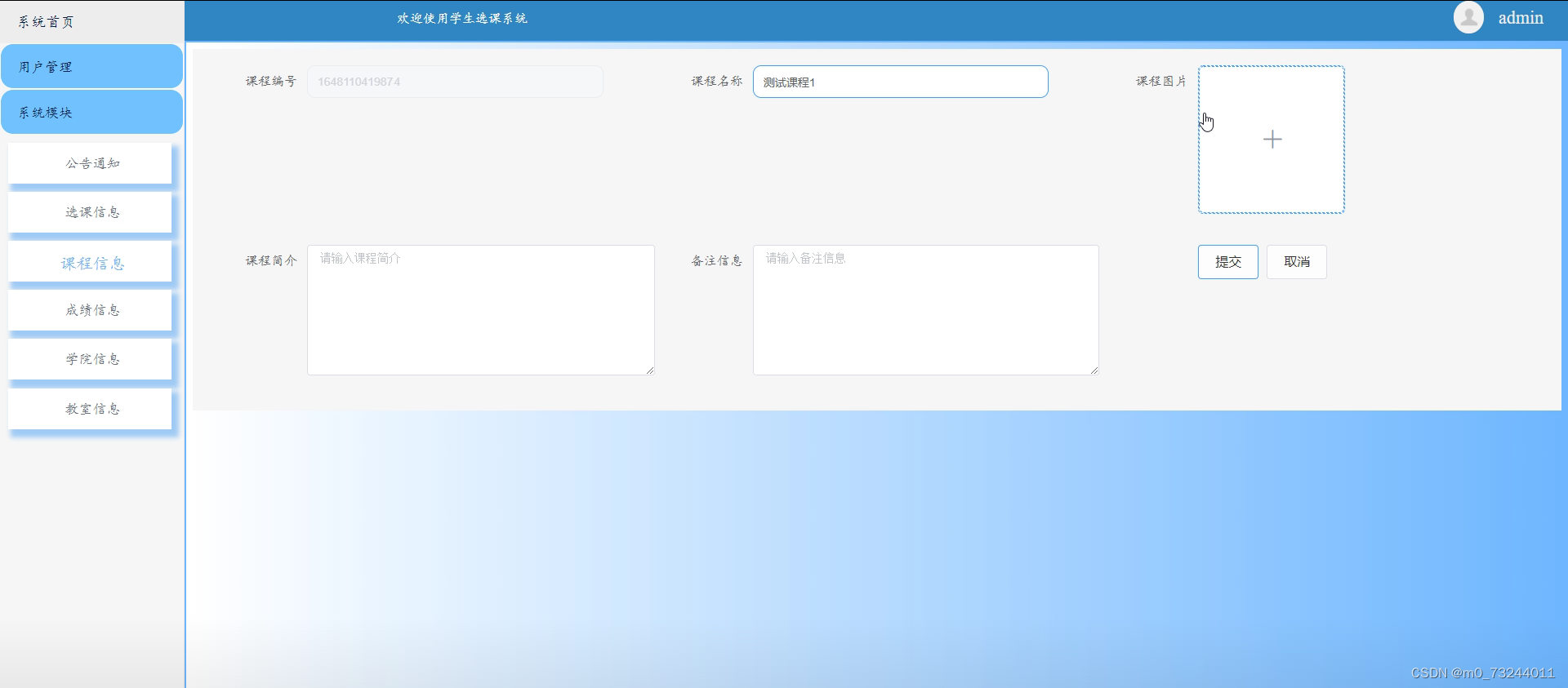Open the 教室信息 menu item
This screenshot has width=1568, height=688.
90,408
